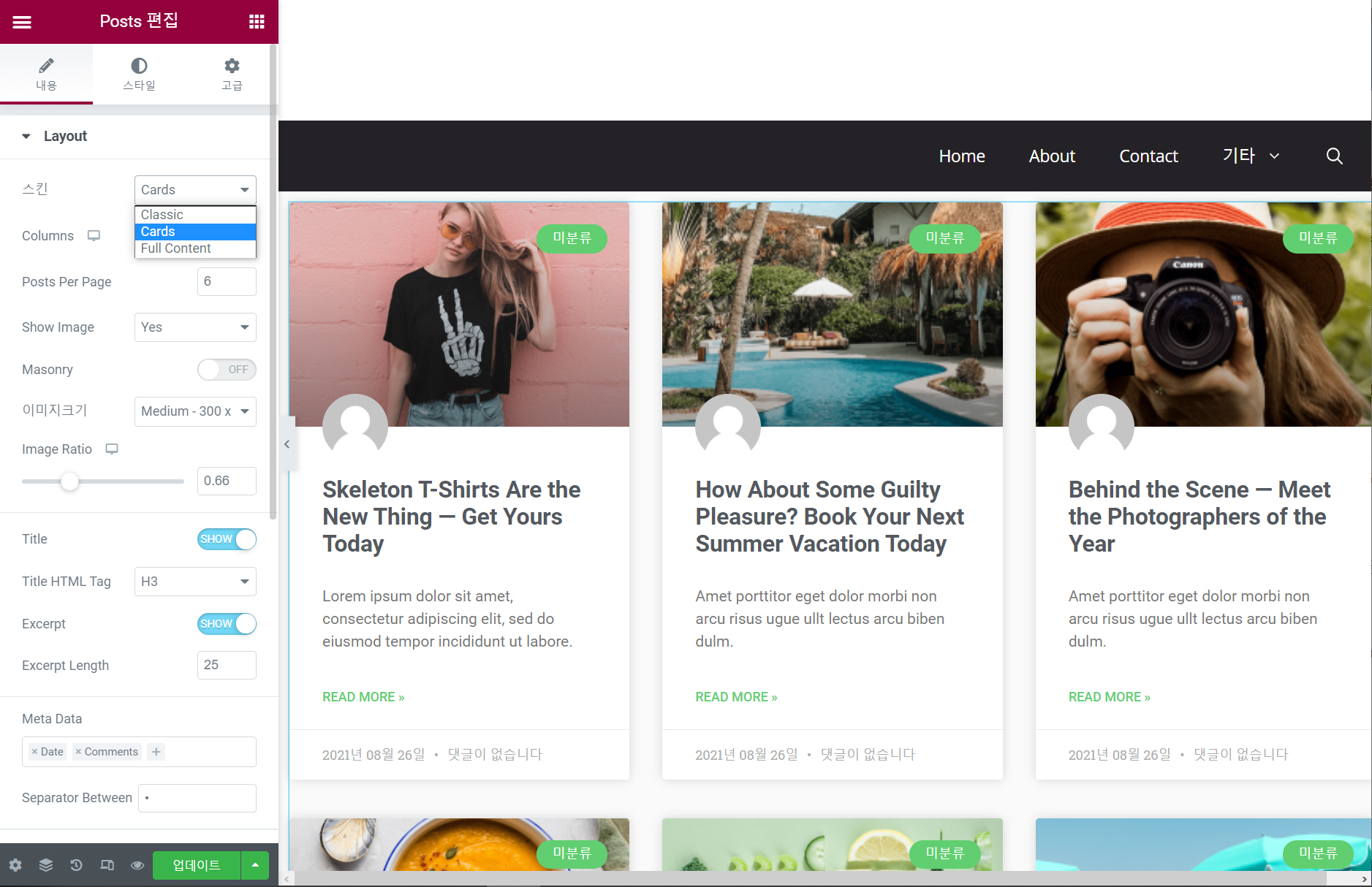Open the Navigator layers icon
The image size is (1372, 887).
click(x=46, y=865)
